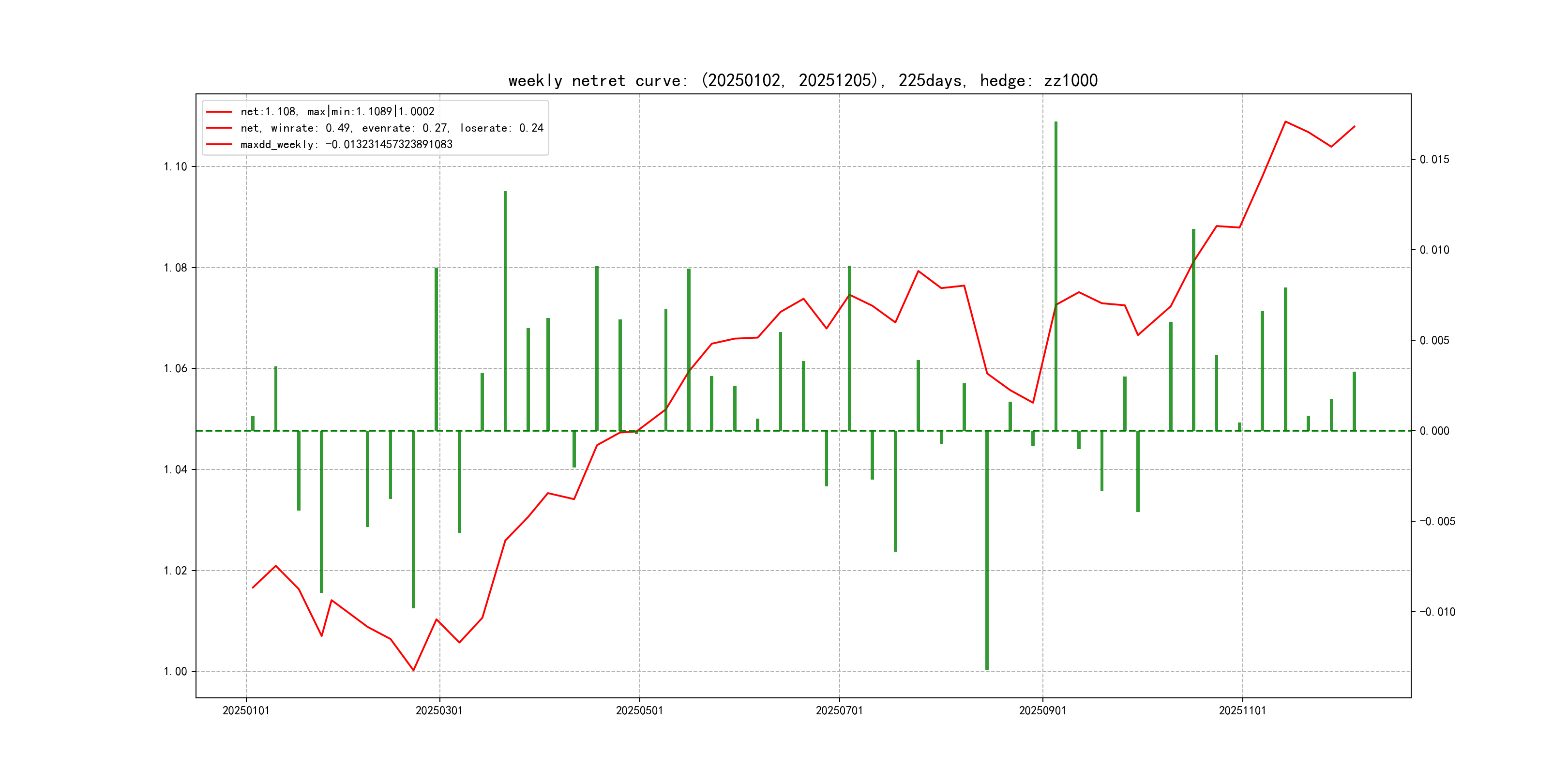The image size is (1568, 784).
Task: Click the 20250701 x-axis label
Action: (839, 710)
